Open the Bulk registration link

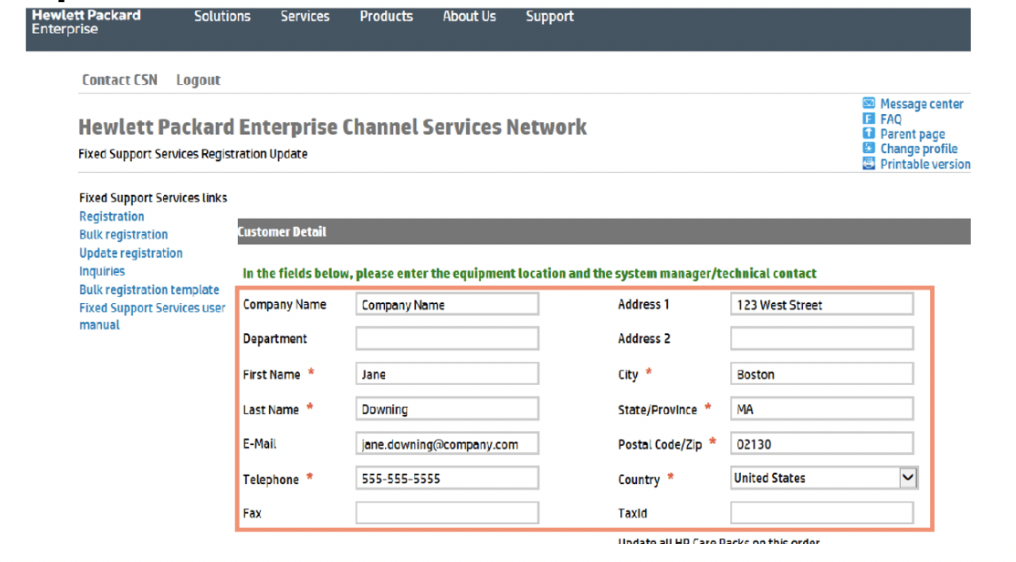[123, 235]
